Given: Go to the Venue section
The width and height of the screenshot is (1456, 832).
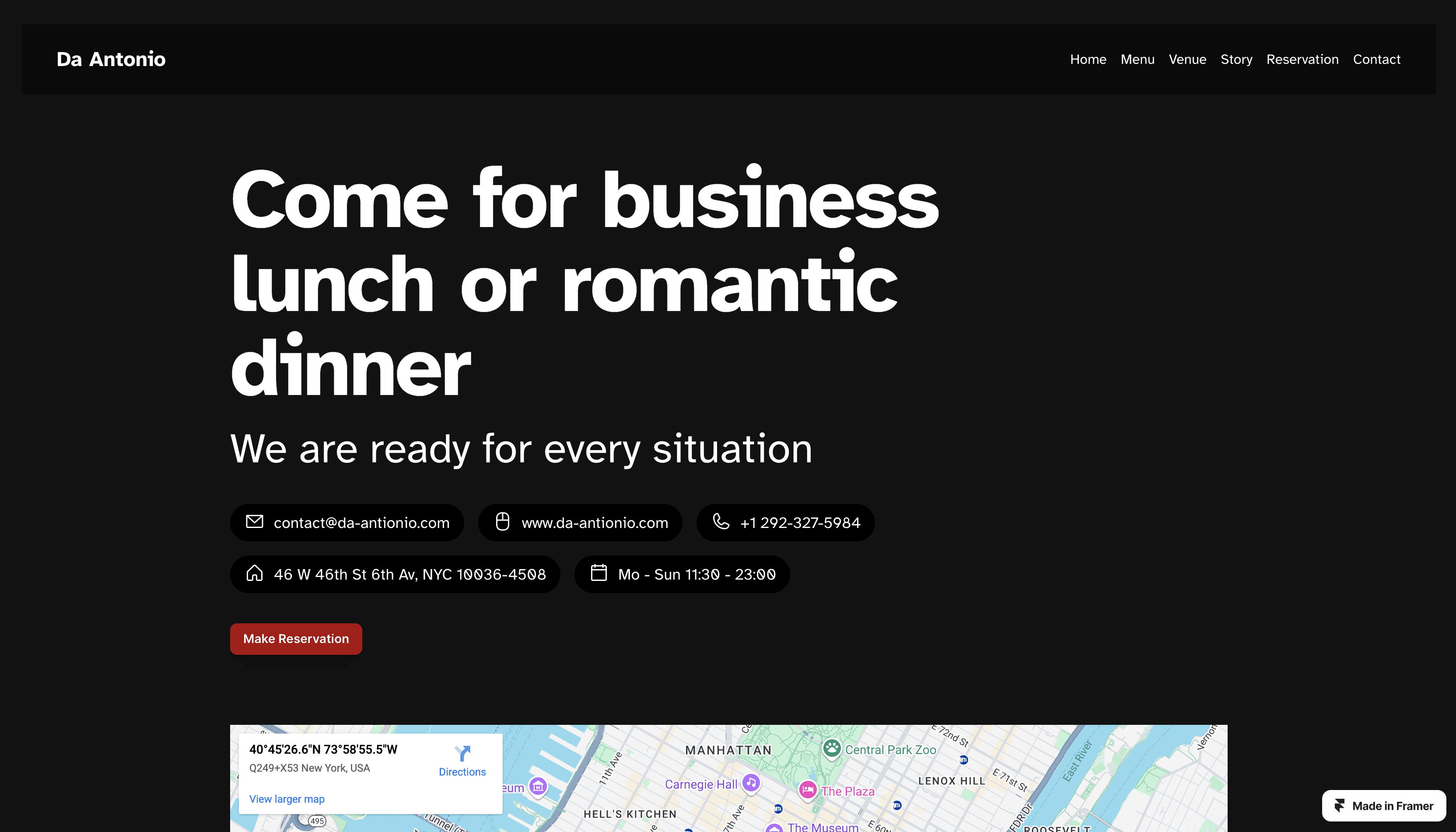Looking at the screenshot, I should pos(1187,59).
